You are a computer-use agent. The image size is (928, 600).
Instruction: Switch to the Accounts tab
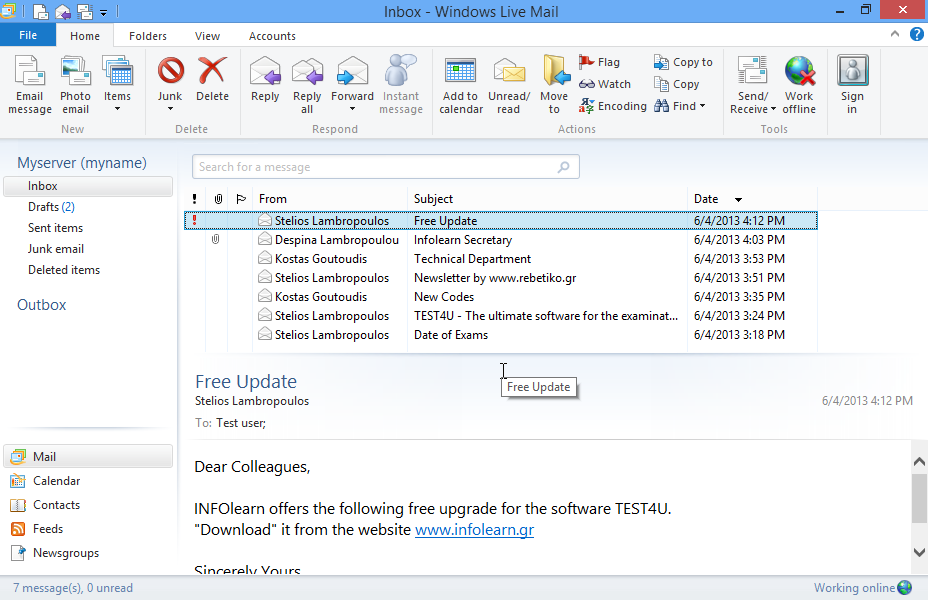click(272, 36)
